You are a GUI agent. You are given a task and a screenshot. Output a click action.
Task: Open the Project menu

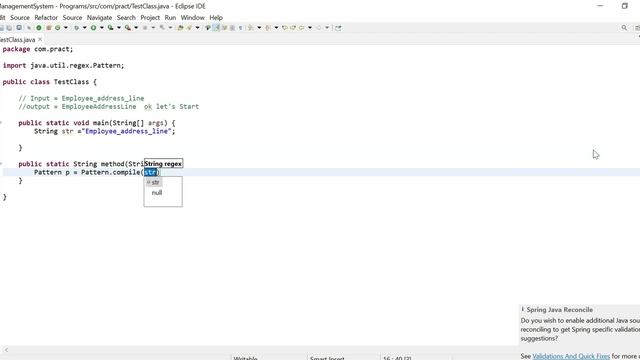(150, 18)
